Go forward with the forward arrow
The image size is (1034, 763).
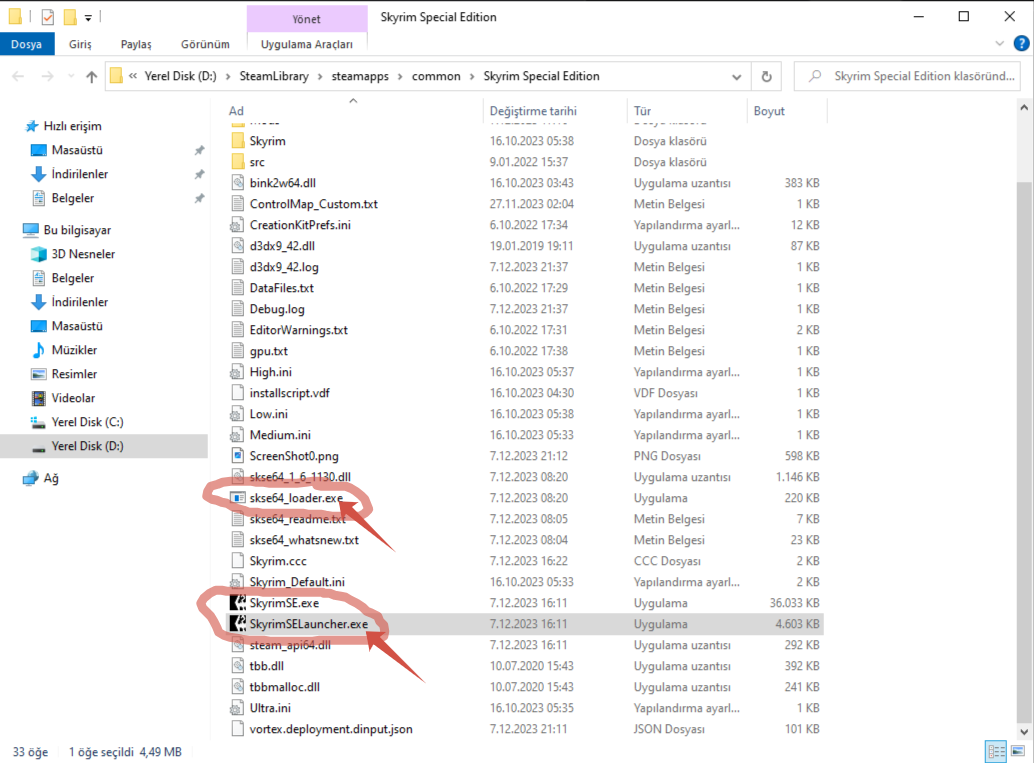47,76
